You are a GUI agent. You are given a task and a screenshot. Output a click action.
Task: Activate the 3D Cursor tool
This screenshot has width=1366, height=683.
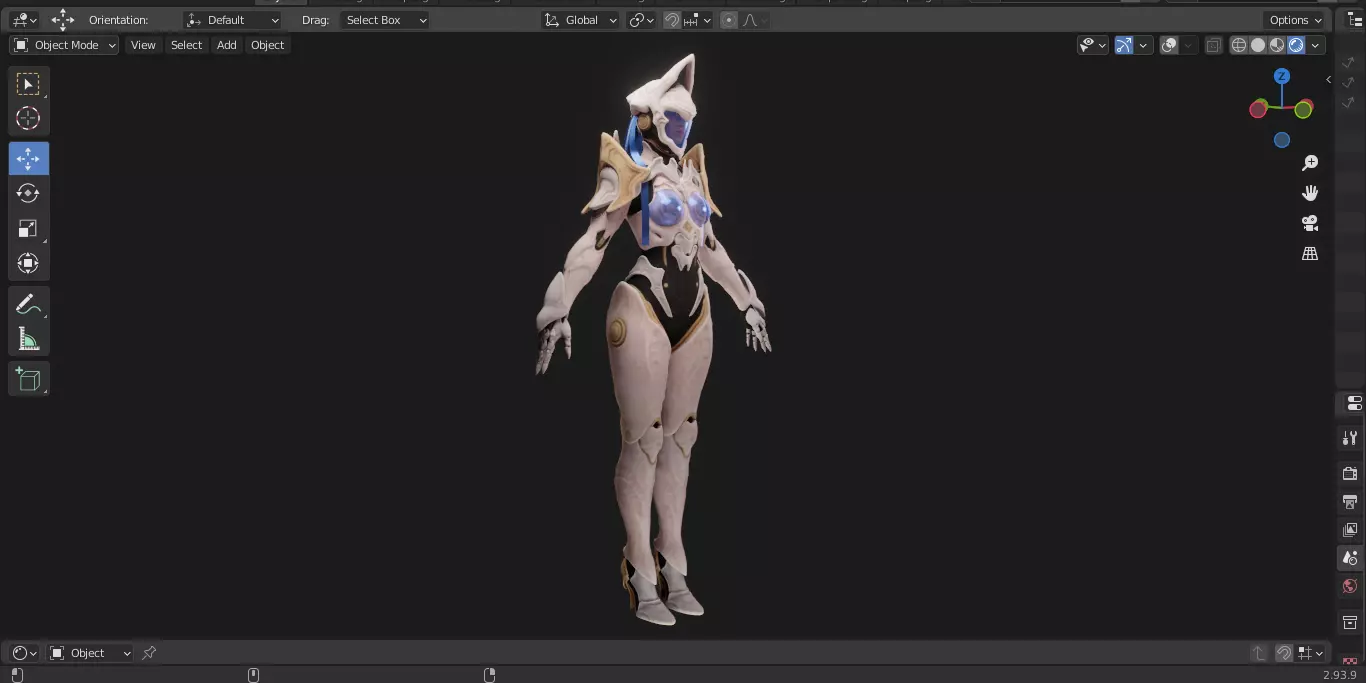click(x=28, y=118)
